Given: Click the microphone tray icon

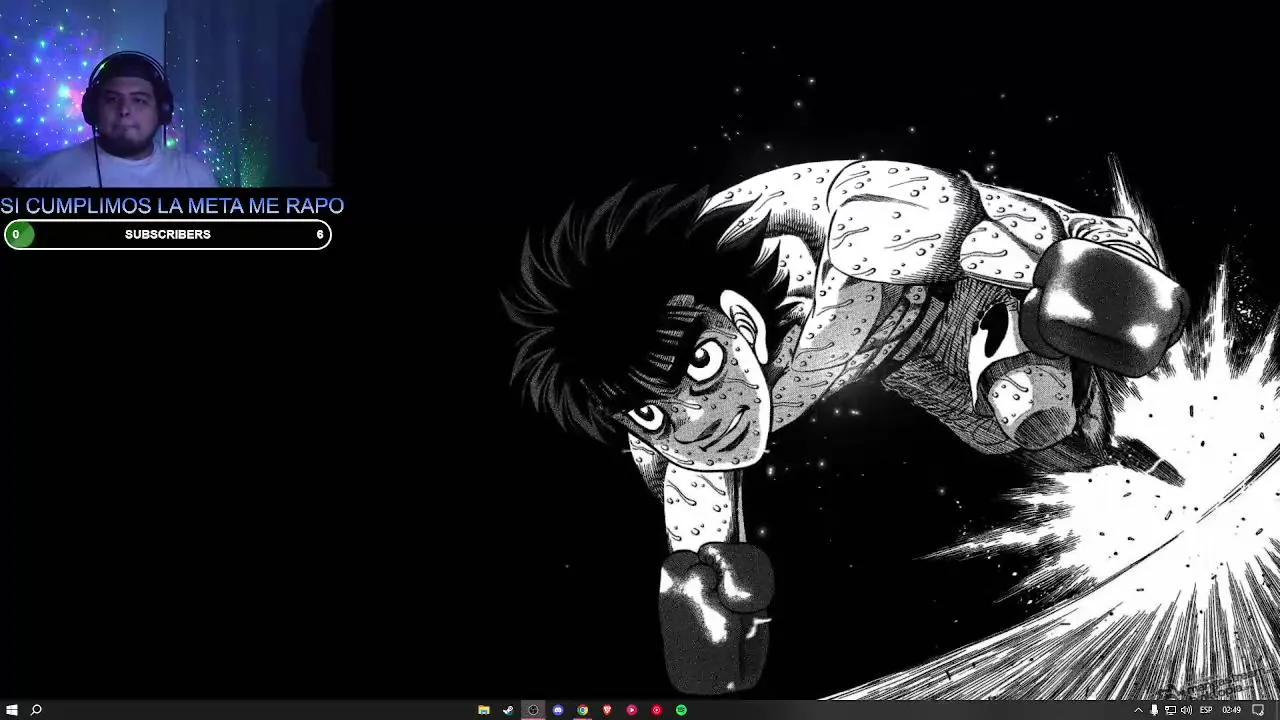Looking at the screenshot, I should pos(1154,710).
